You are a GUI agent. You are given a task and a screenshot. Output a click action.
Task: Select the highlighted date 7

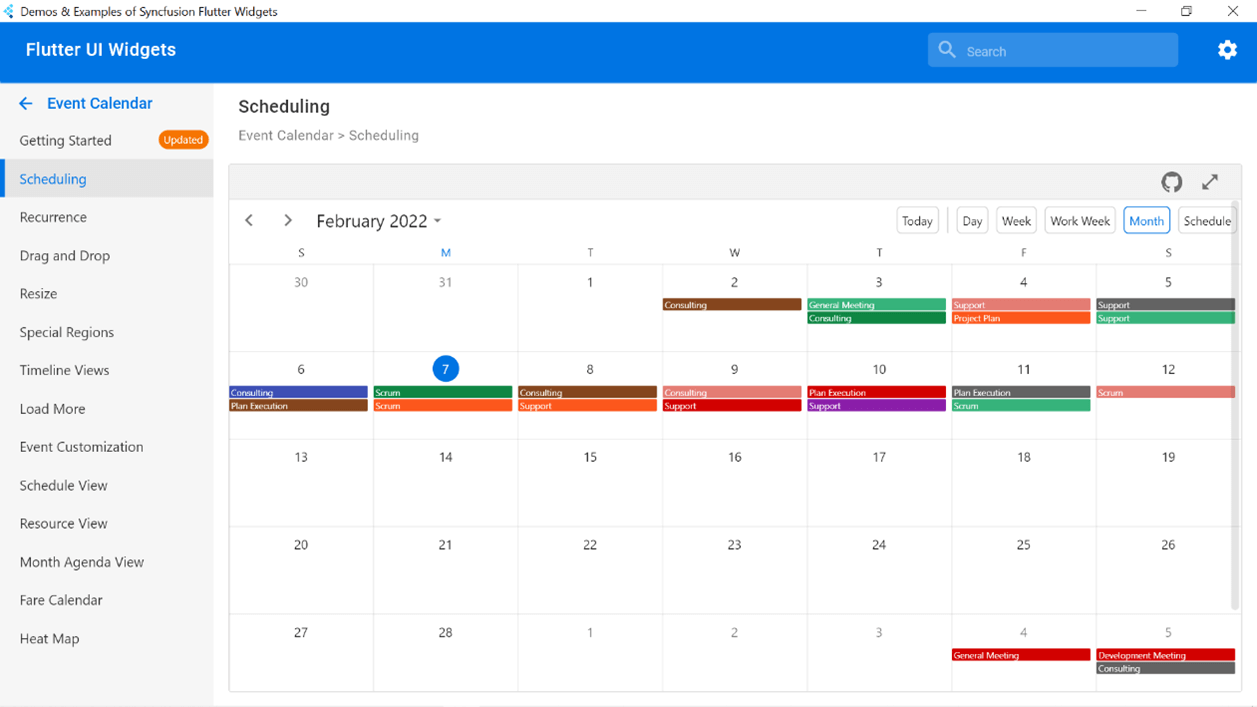[x=445, y=369]
